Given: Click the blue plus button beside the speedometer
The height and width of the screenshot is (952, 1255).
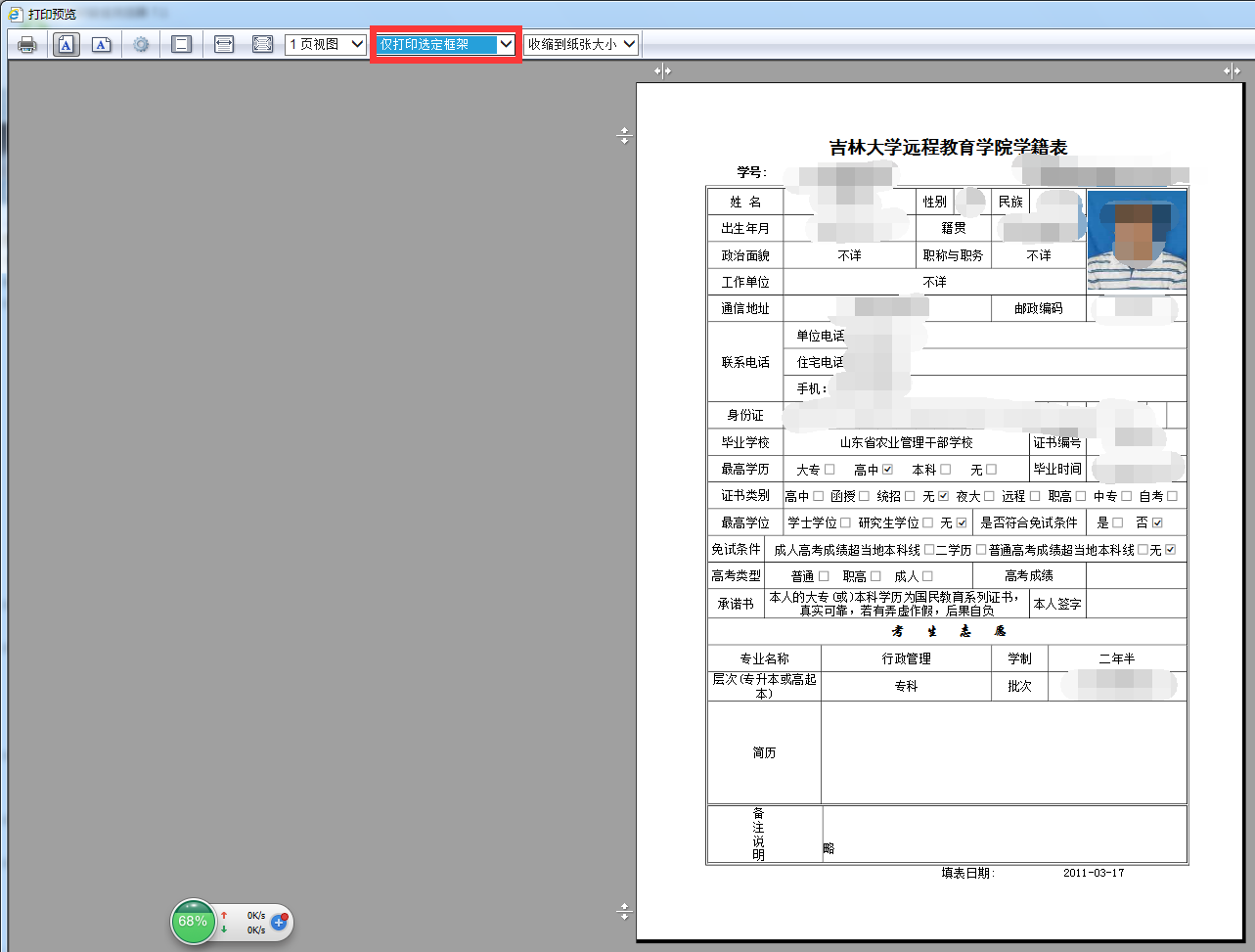Looking at the screenshot, I should [279, 921].
